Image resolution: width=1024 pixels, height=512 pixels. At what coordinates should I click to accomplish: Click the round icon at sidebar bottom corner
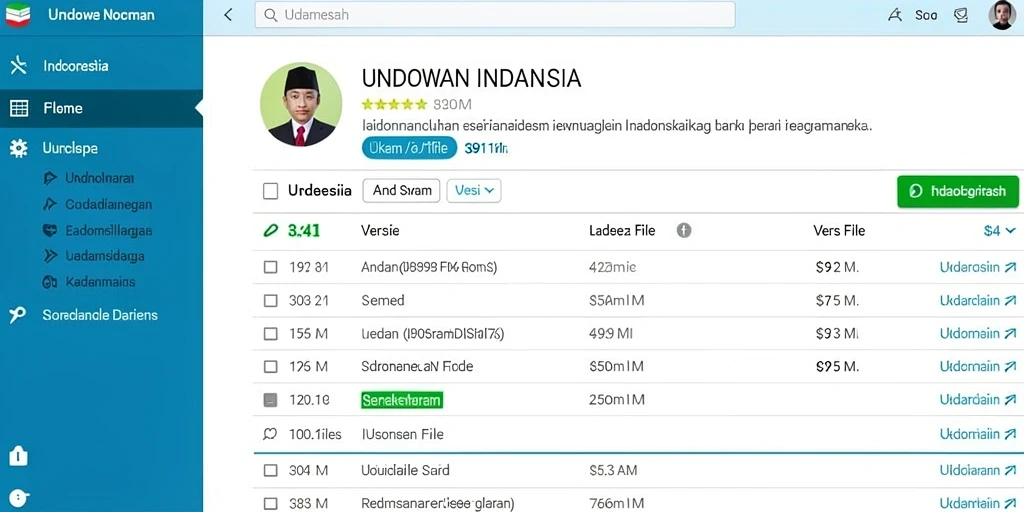[19, 498]
